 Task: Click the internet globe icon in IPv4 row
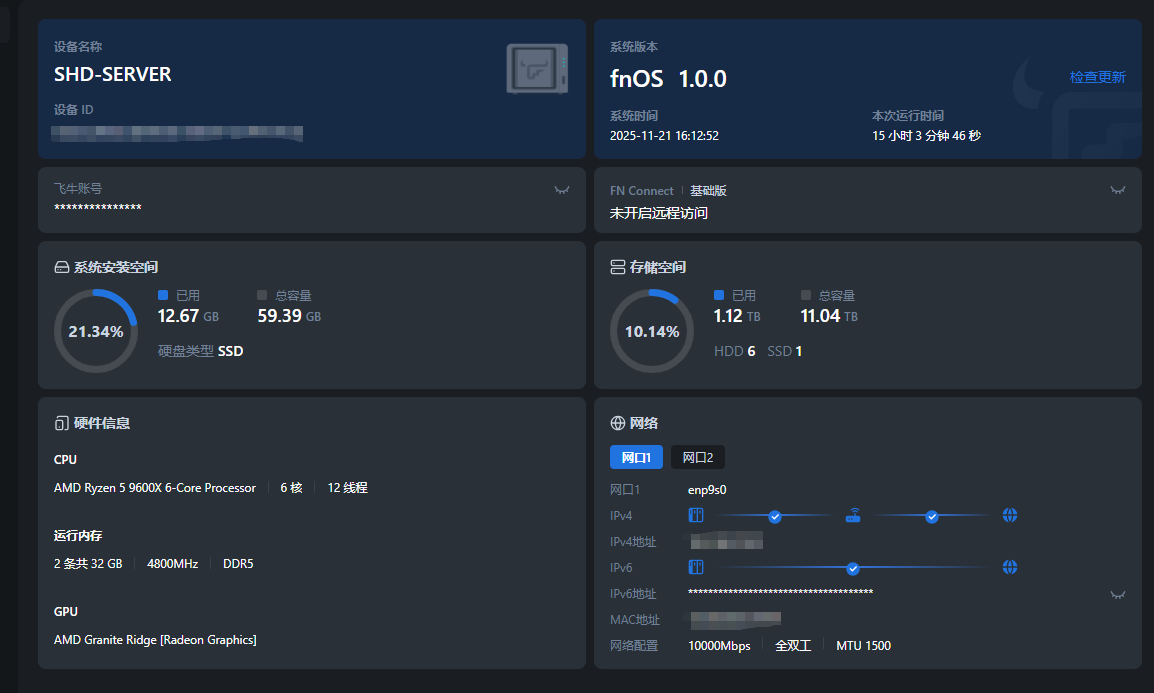(1010, 516)
